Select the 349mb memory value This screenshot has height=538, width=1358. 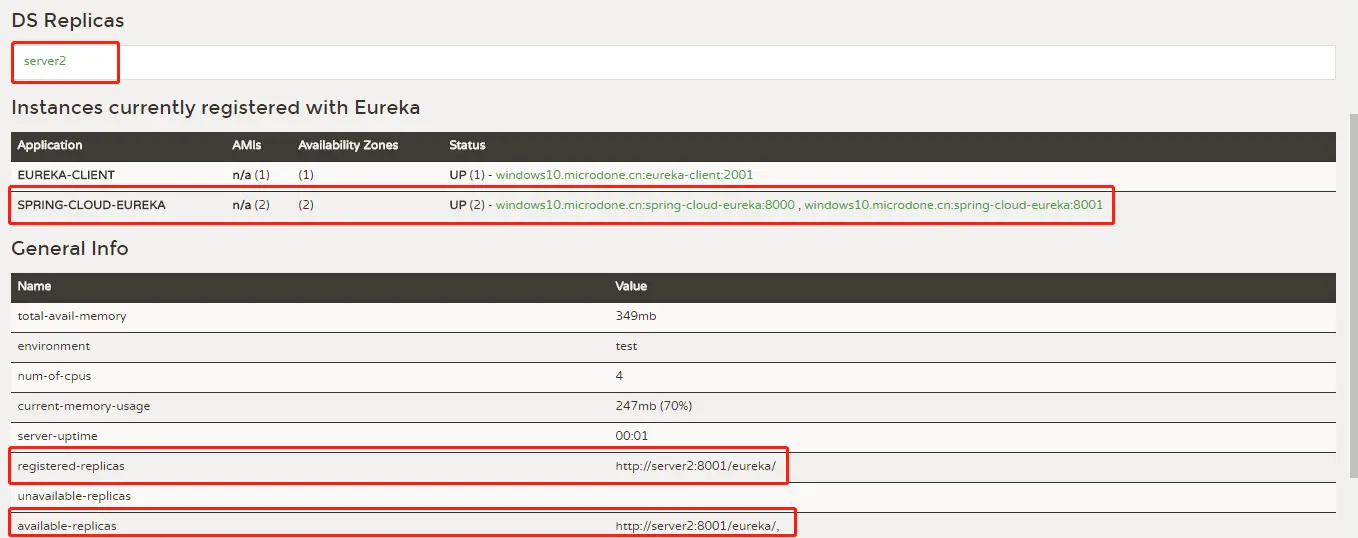click(636, 316)
